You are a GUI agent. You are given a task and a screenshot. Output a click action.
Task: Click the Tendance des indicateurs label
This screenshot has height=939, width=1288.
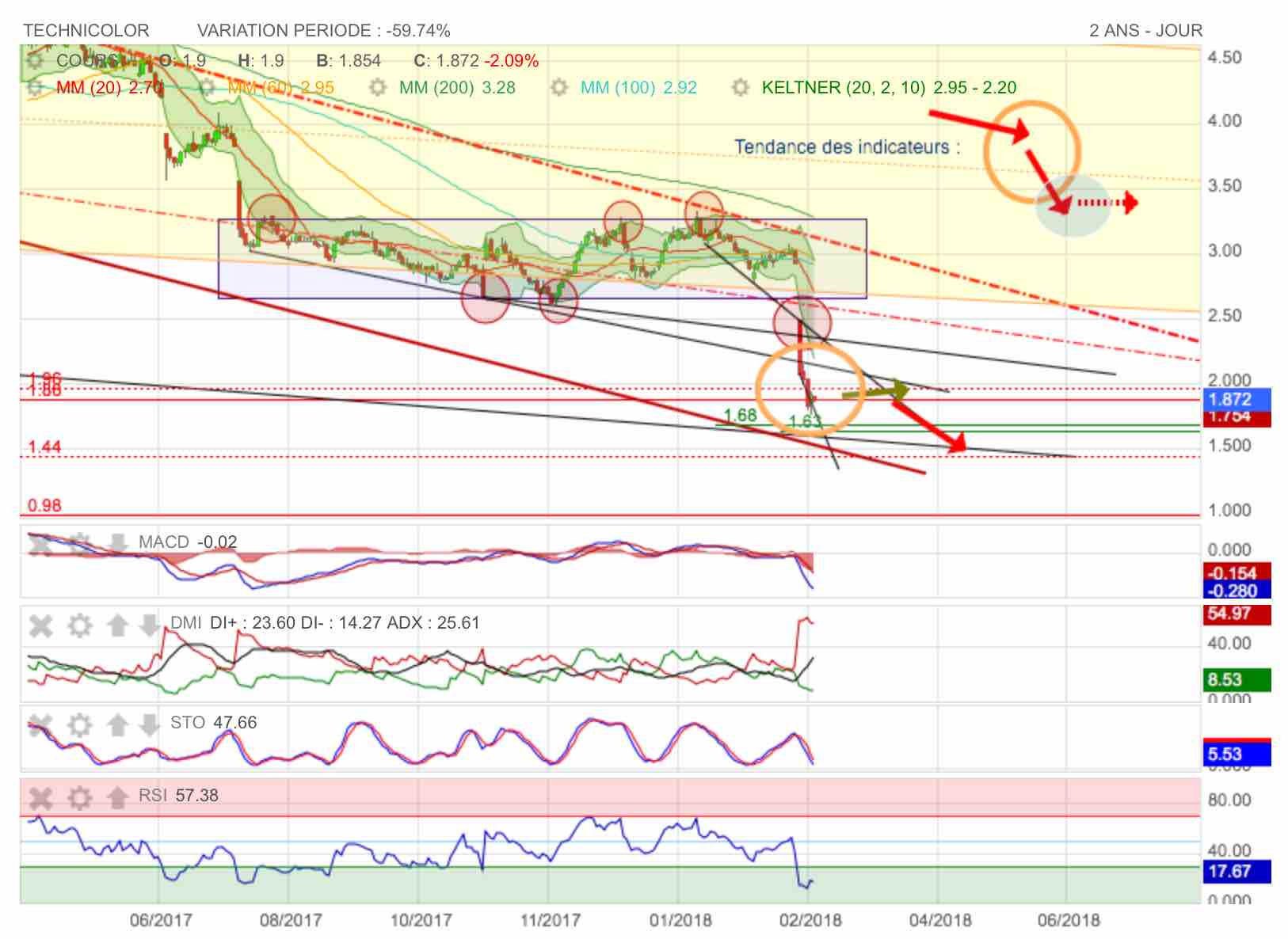pos(847,146)
